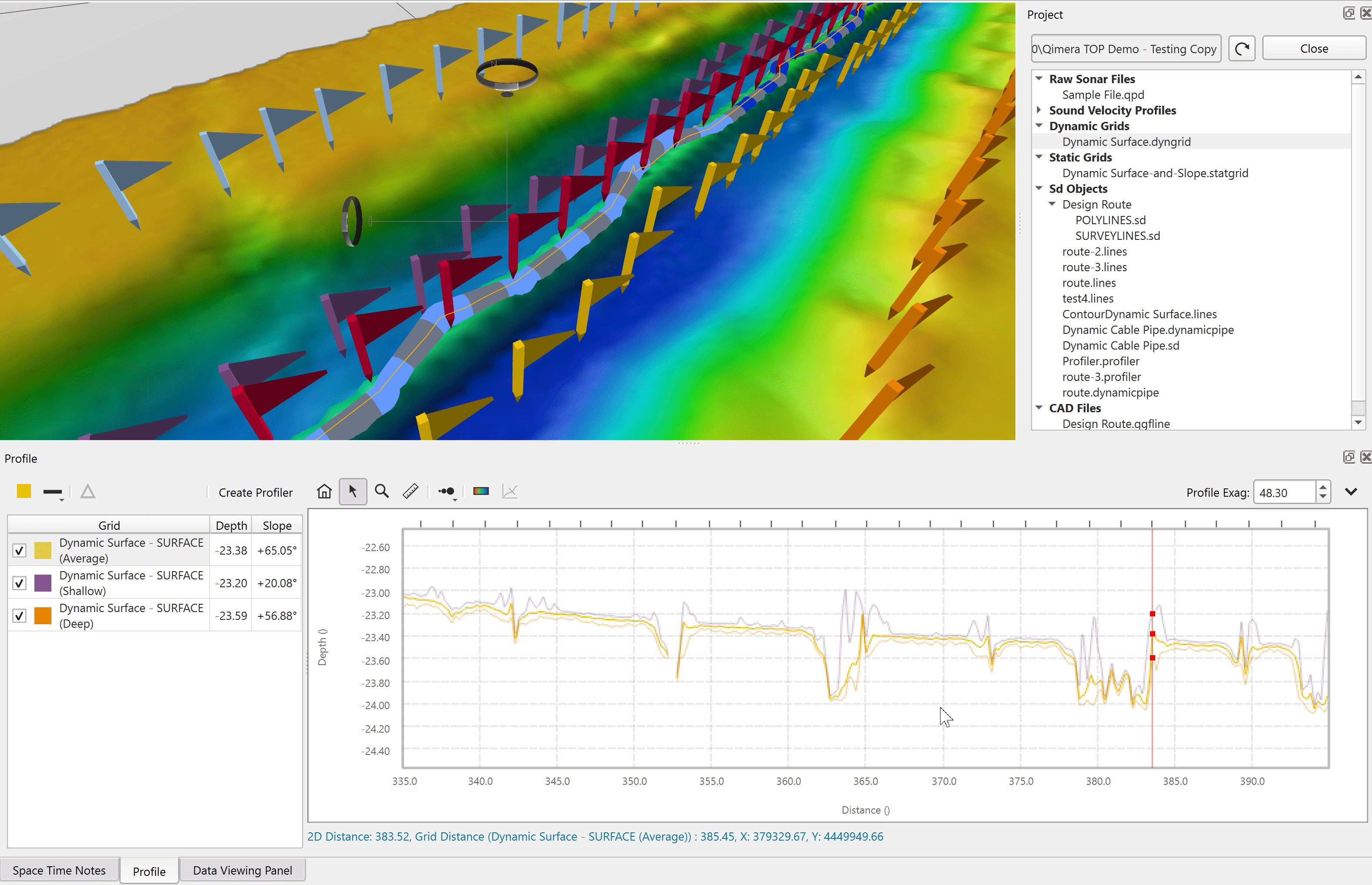Uncheck Dynamic Surface SURFACE (Average) checkbox
Screen dimensions: 1372x885
(20, 551)
